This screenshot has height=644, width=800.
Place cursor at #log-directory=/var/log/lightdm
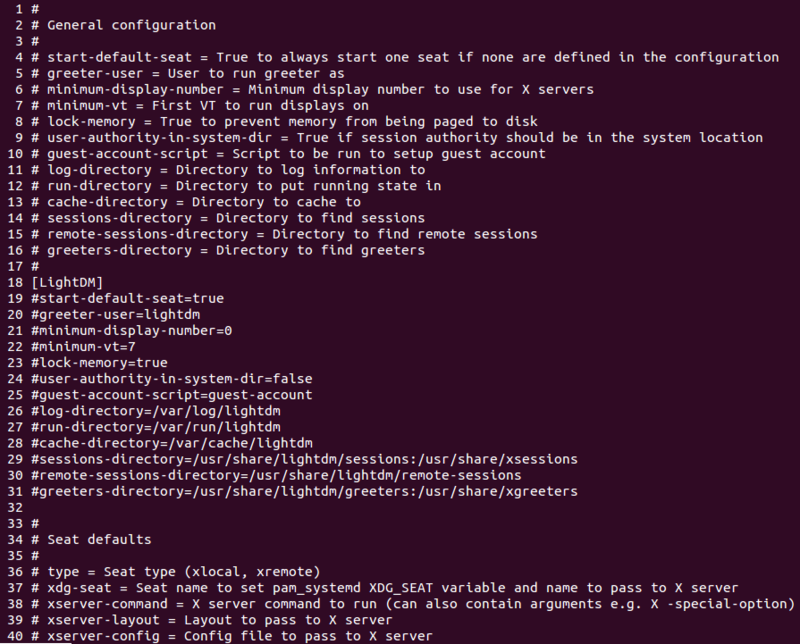click(156, 411)
